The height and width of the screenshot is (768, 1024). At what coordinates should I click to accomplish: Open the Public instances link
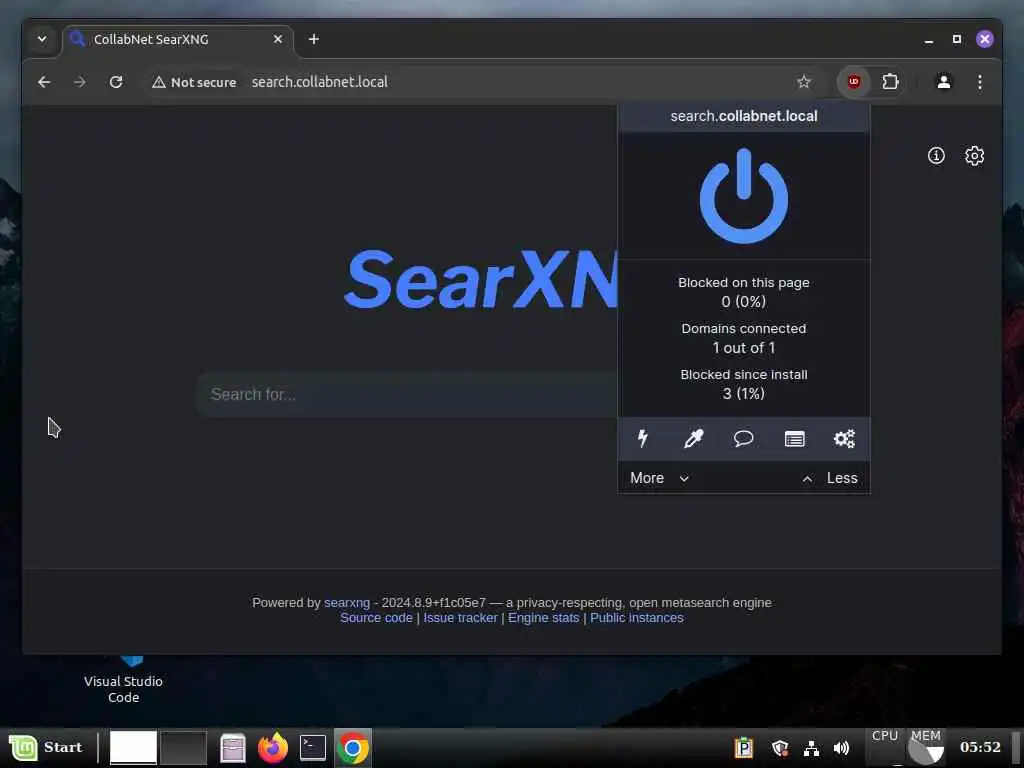pos(637,618)
